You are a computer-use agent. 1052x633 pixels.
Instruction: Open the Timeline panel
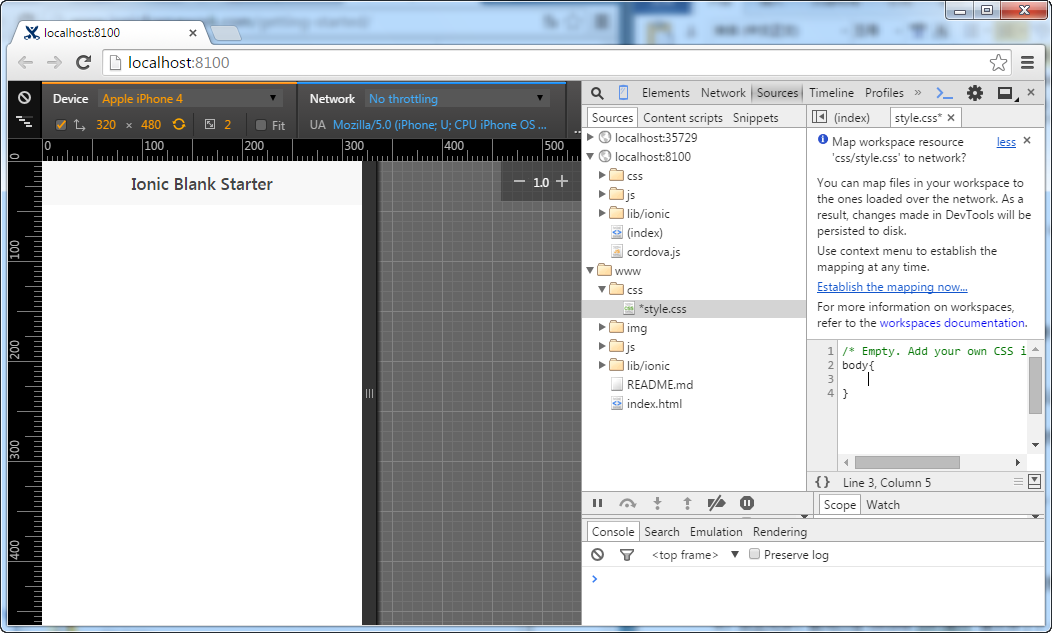[831, 93]
